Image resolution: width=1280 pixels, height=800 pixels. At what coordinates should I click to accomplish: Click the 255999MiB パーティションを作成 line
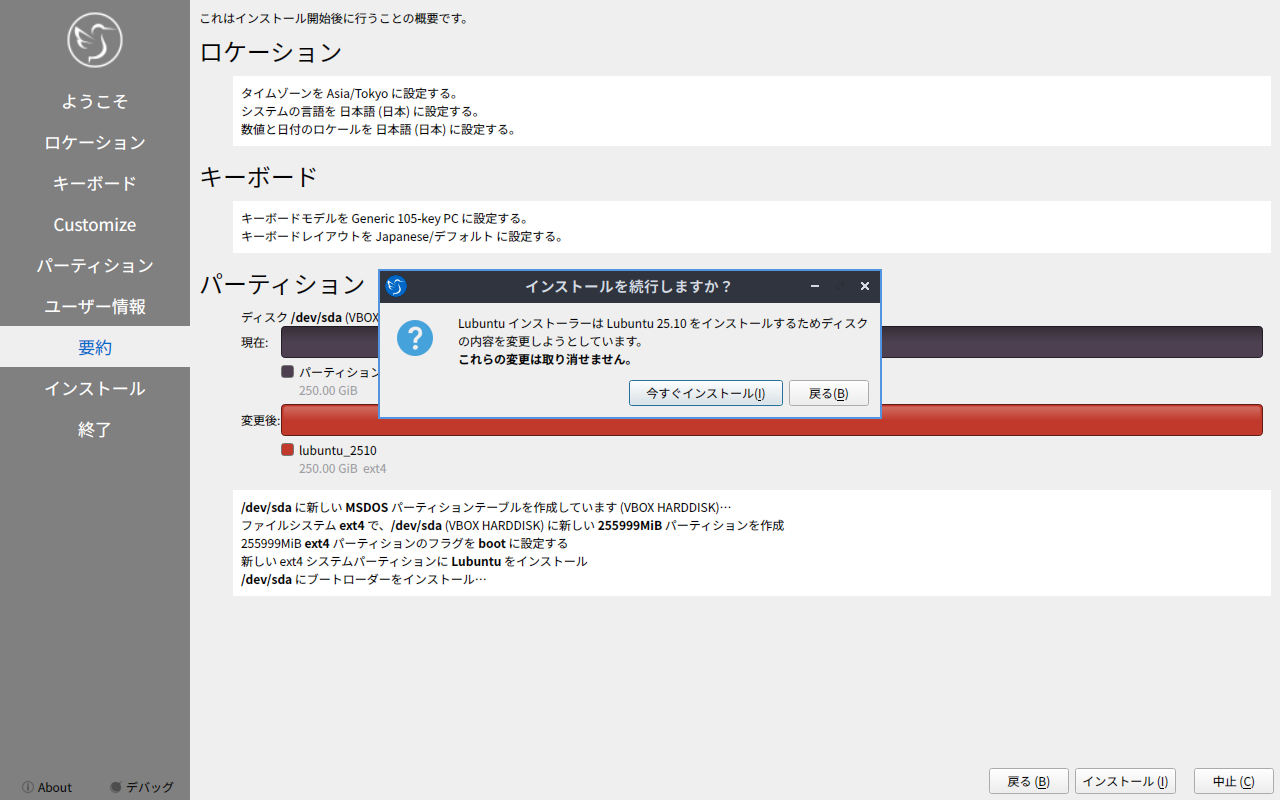[512, 525]
